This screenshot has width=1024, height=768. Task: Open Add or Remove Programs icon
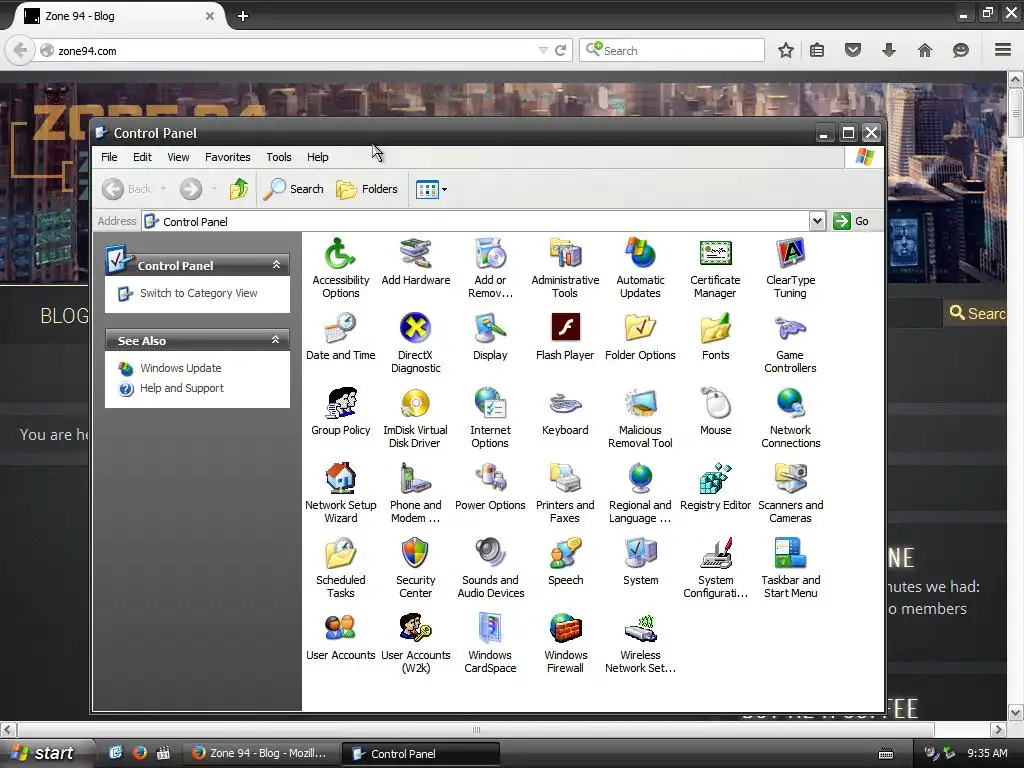pyautogui.click(x=490, y=268)
